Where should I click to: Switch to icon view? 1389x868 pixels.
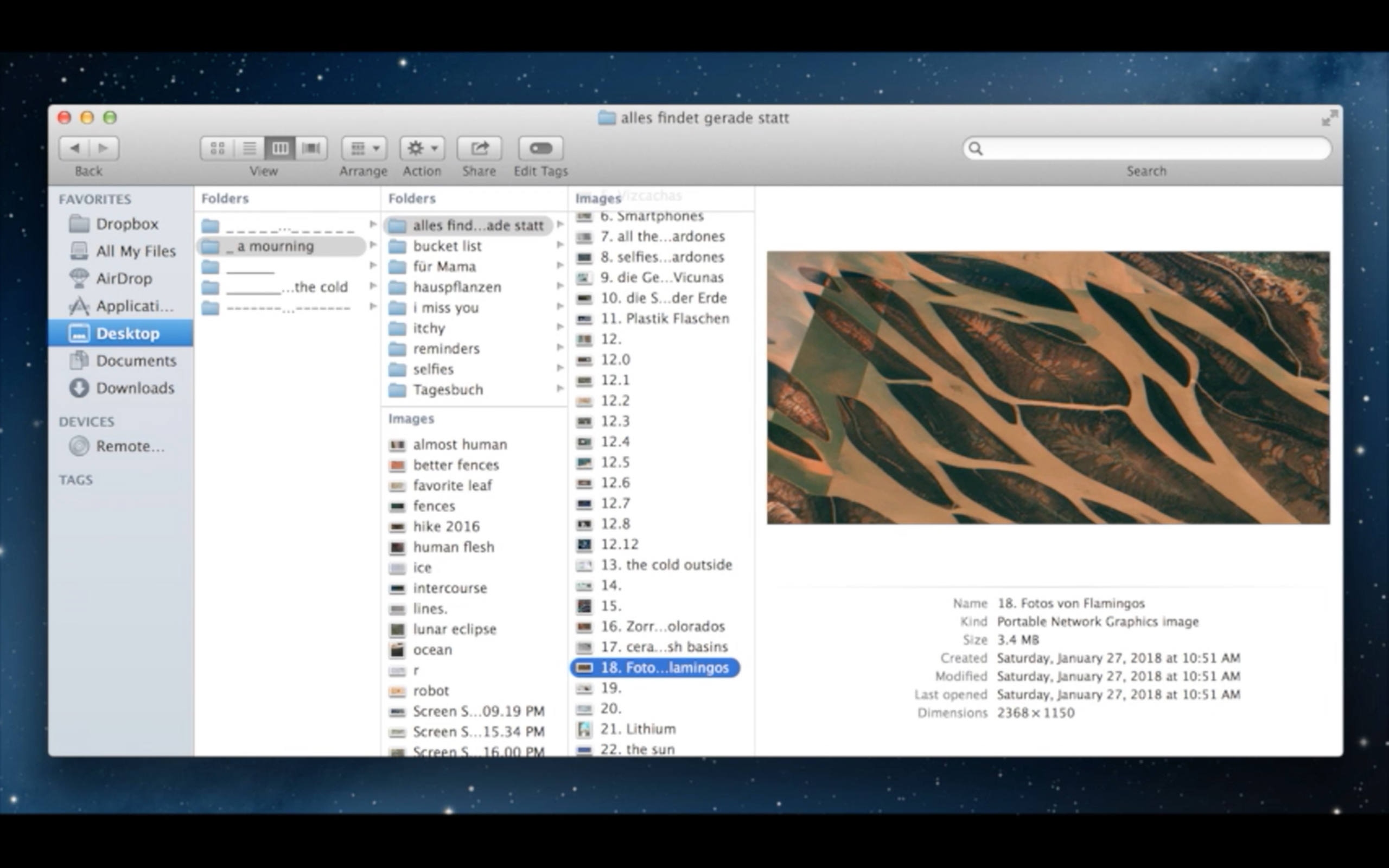coord(218,149)
